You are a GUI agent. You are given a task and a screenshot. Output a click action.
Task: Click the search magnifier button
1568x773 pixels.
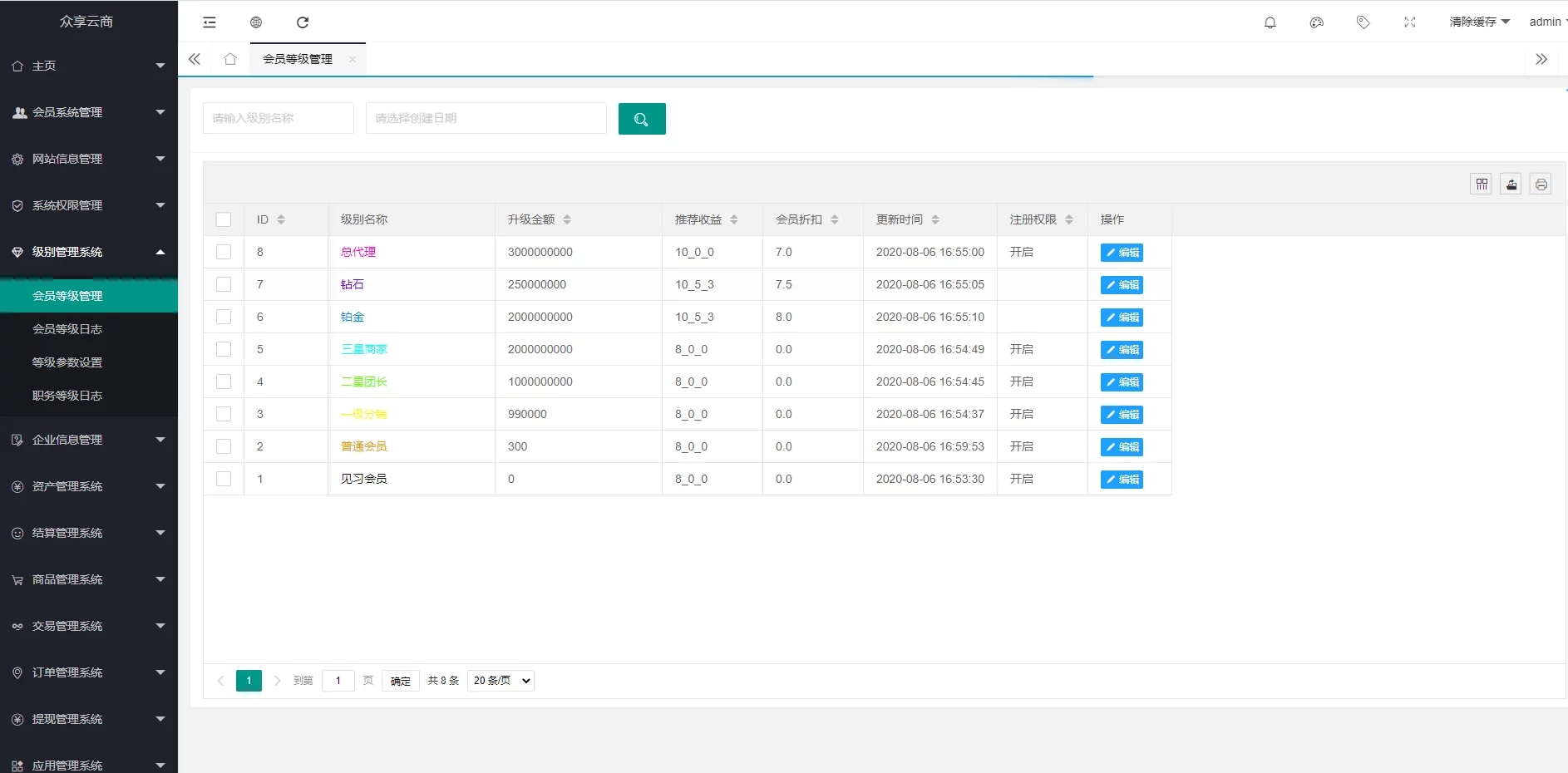[x=641, y=119]
